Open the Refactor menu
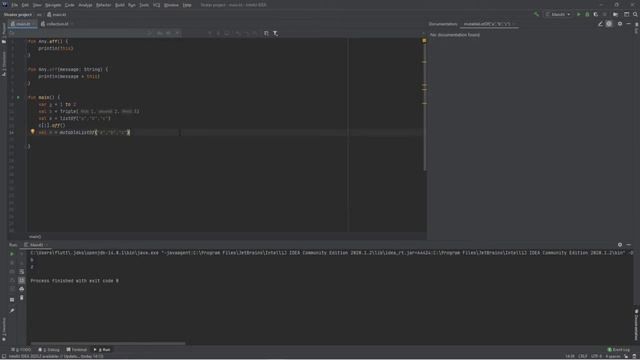This screenshot has width=640, height=360. click(x=104, y=5)
